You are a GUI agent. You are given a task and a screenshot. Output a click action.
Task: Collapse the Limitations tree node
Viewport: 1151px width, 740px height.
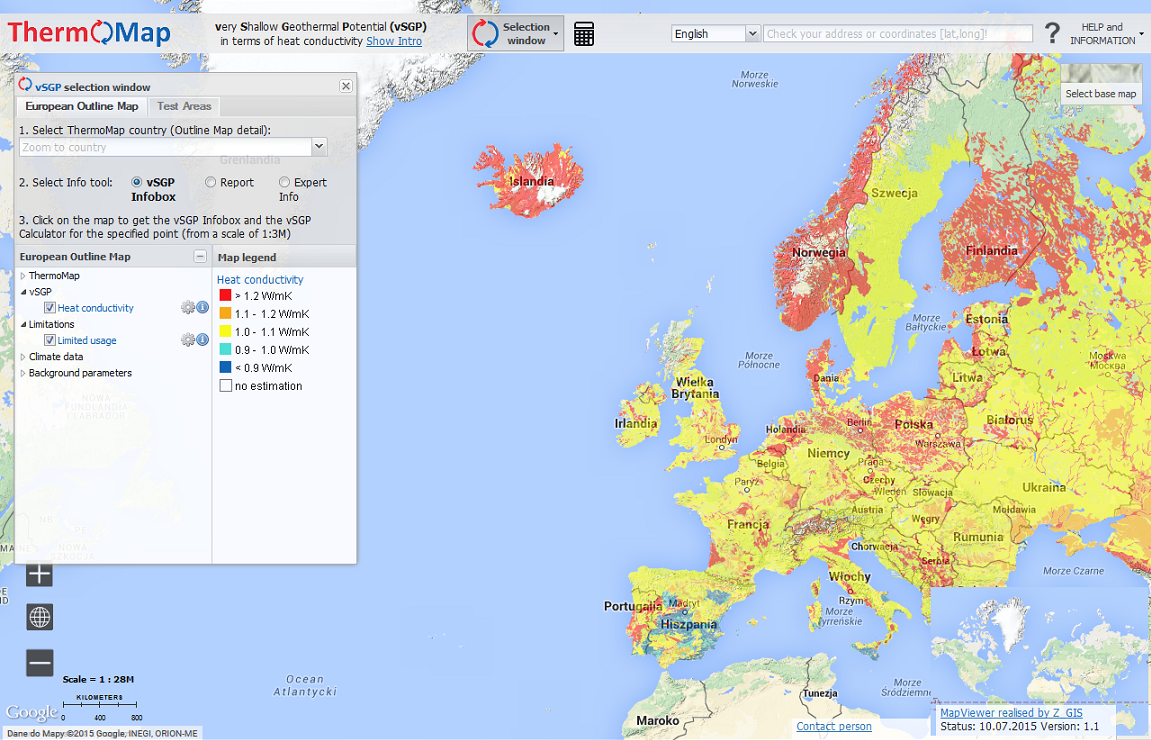click(23, 324)
